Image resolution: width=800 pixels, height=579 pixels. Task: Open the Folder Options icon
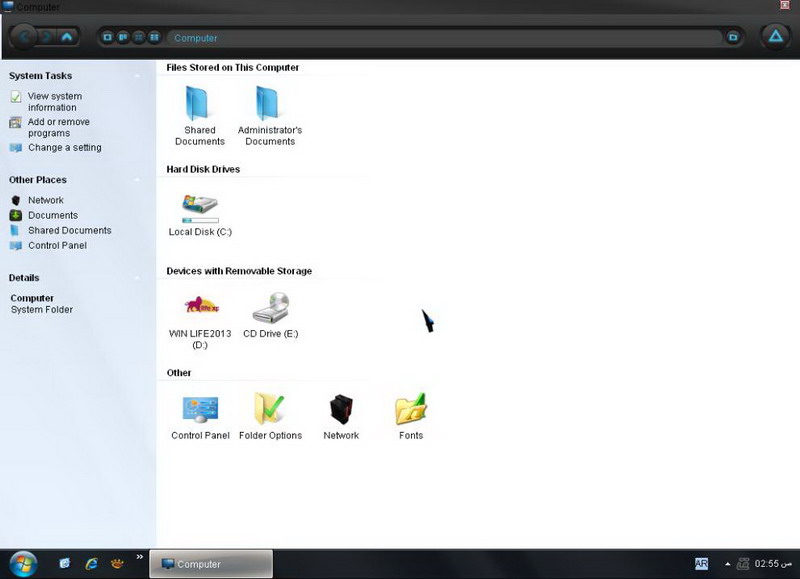(270, 409)
